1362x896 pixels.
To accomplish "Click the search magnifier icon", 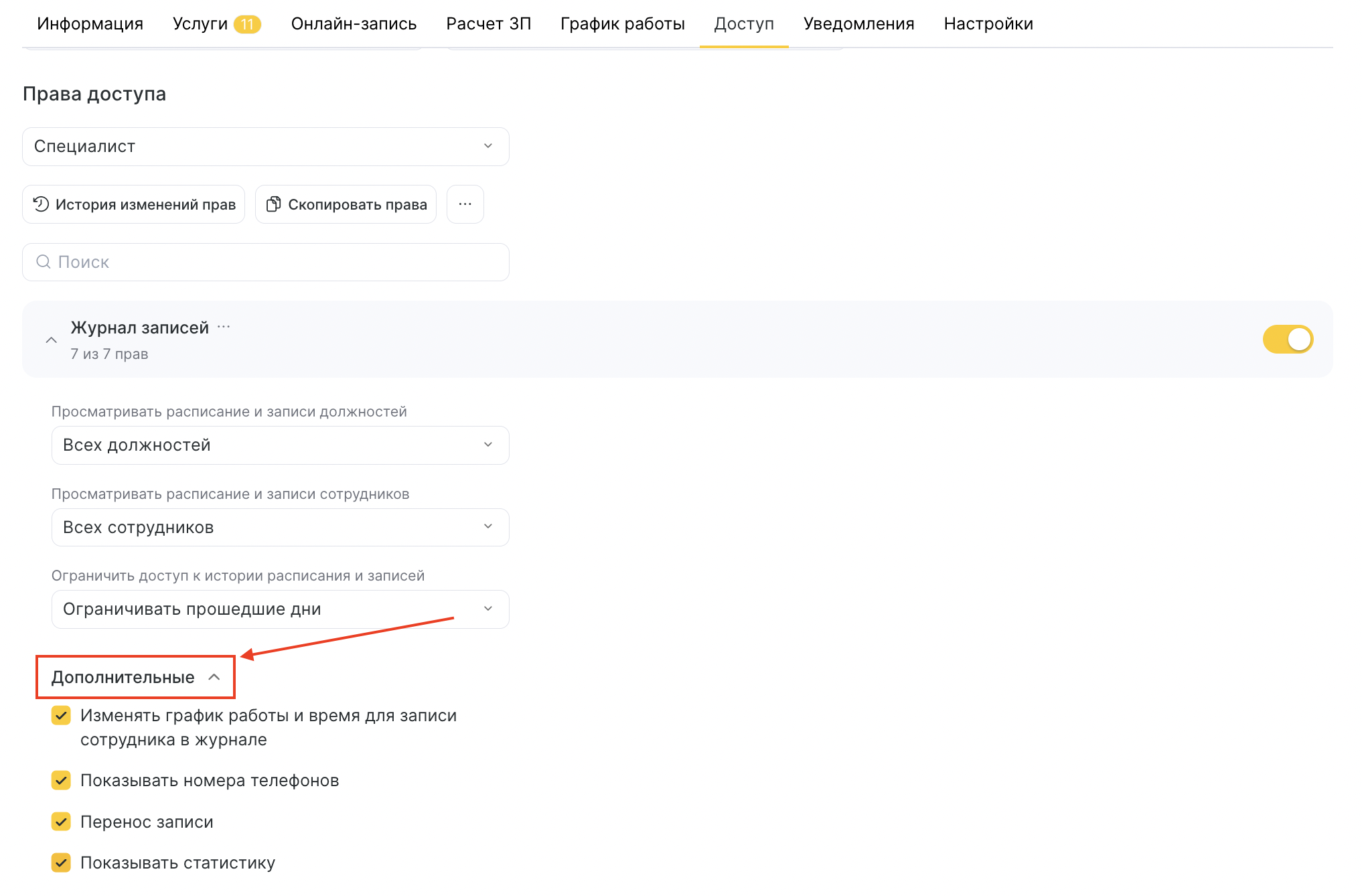I will click(44, 262).
